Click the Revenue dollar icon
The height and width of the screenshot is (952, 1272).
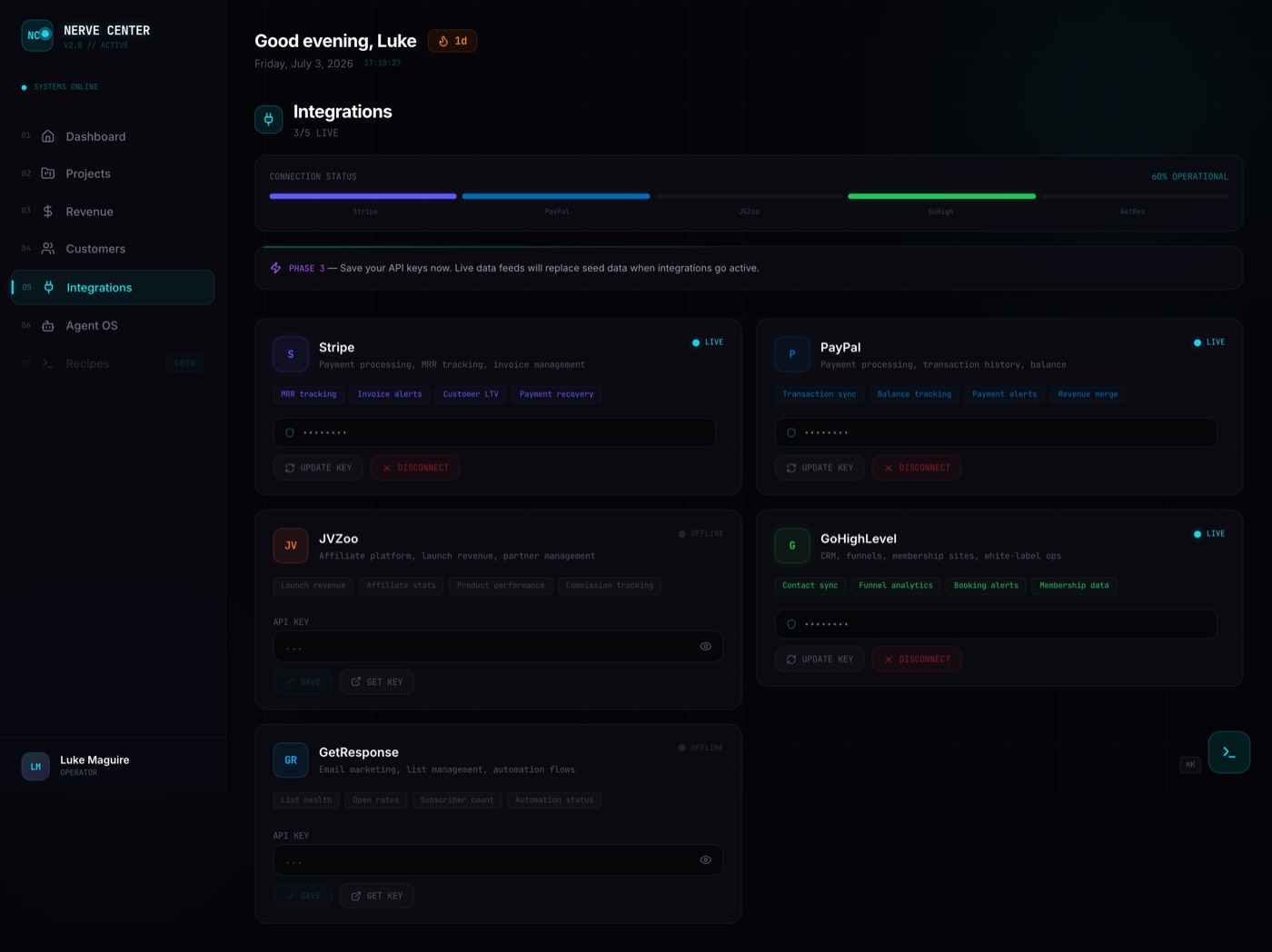(x=48, y=212)
